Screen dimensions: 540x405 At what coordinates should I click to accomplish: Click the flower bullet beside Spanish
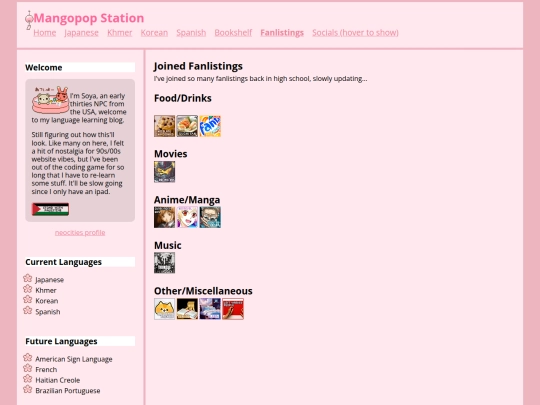coord(28,310)
